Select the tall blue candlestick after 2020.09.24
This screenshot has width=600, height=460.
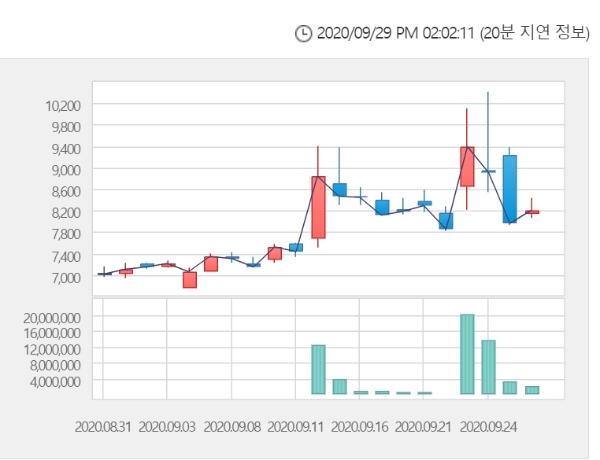point(510,189)
